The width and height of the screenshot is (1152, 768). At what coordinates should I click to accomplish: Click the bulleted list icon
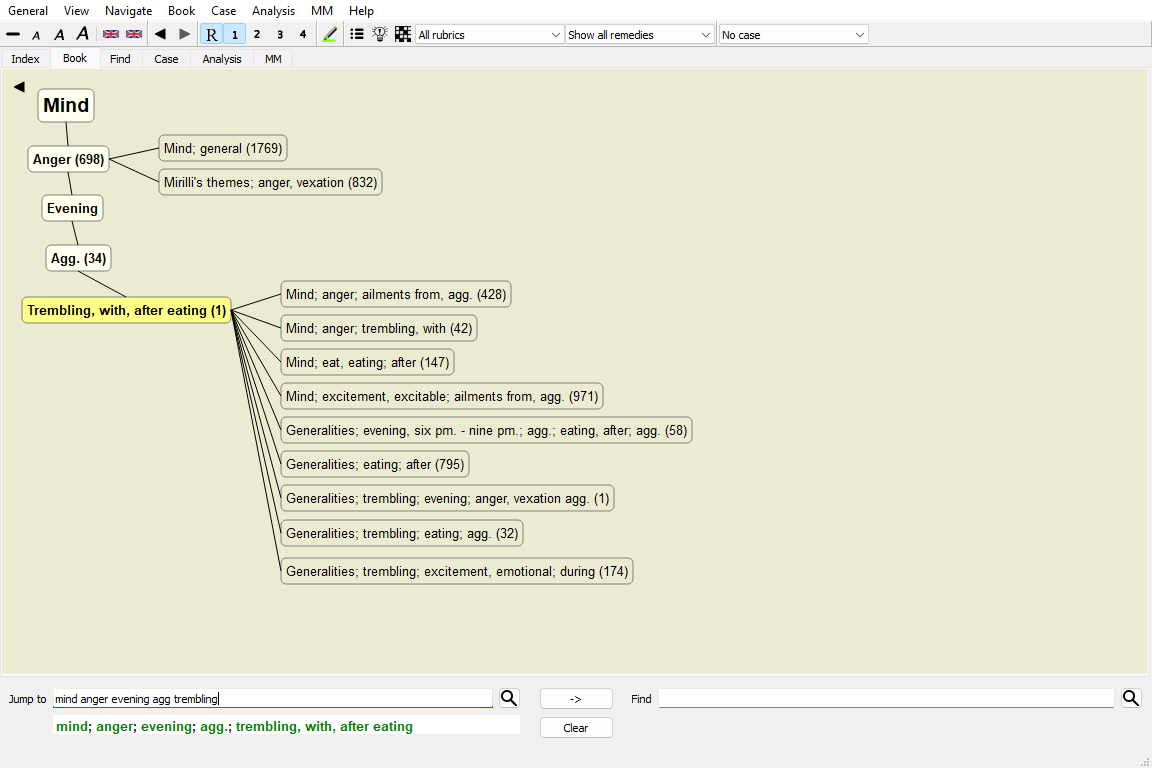tap(356, 34)
